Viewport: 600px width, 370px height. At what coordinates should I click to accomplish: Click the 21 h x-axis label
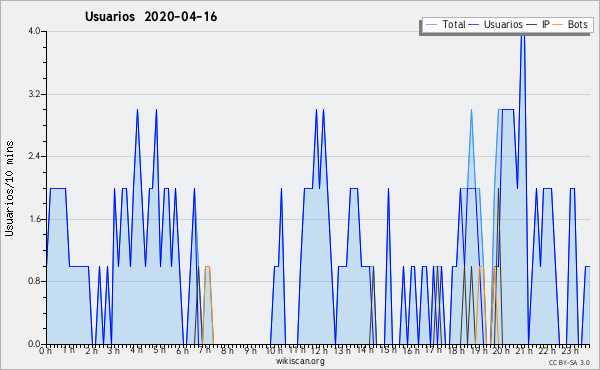point(523,350)
